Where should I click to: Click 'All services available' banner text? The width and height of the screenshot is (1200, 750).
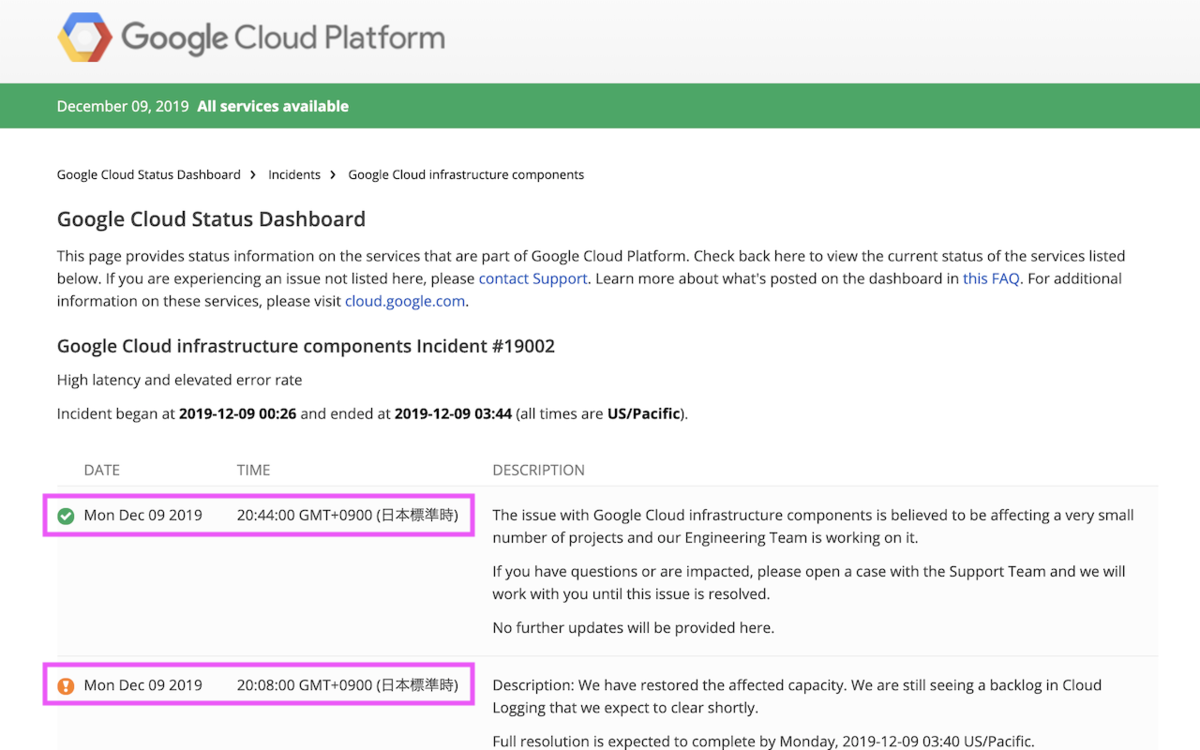(273, 106)
